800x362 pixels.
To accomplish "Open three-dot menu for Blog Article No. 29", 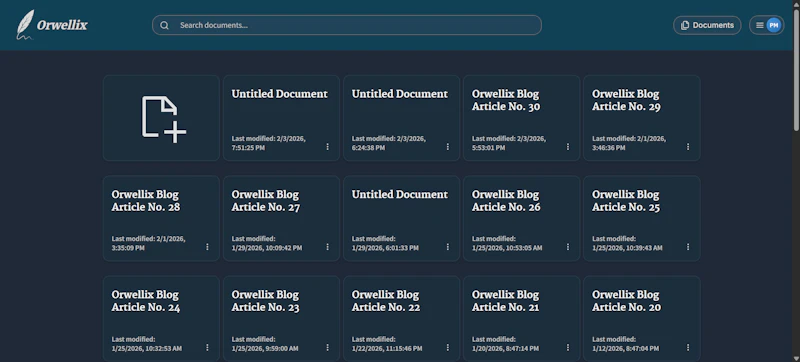I will (x=688, y=147).
